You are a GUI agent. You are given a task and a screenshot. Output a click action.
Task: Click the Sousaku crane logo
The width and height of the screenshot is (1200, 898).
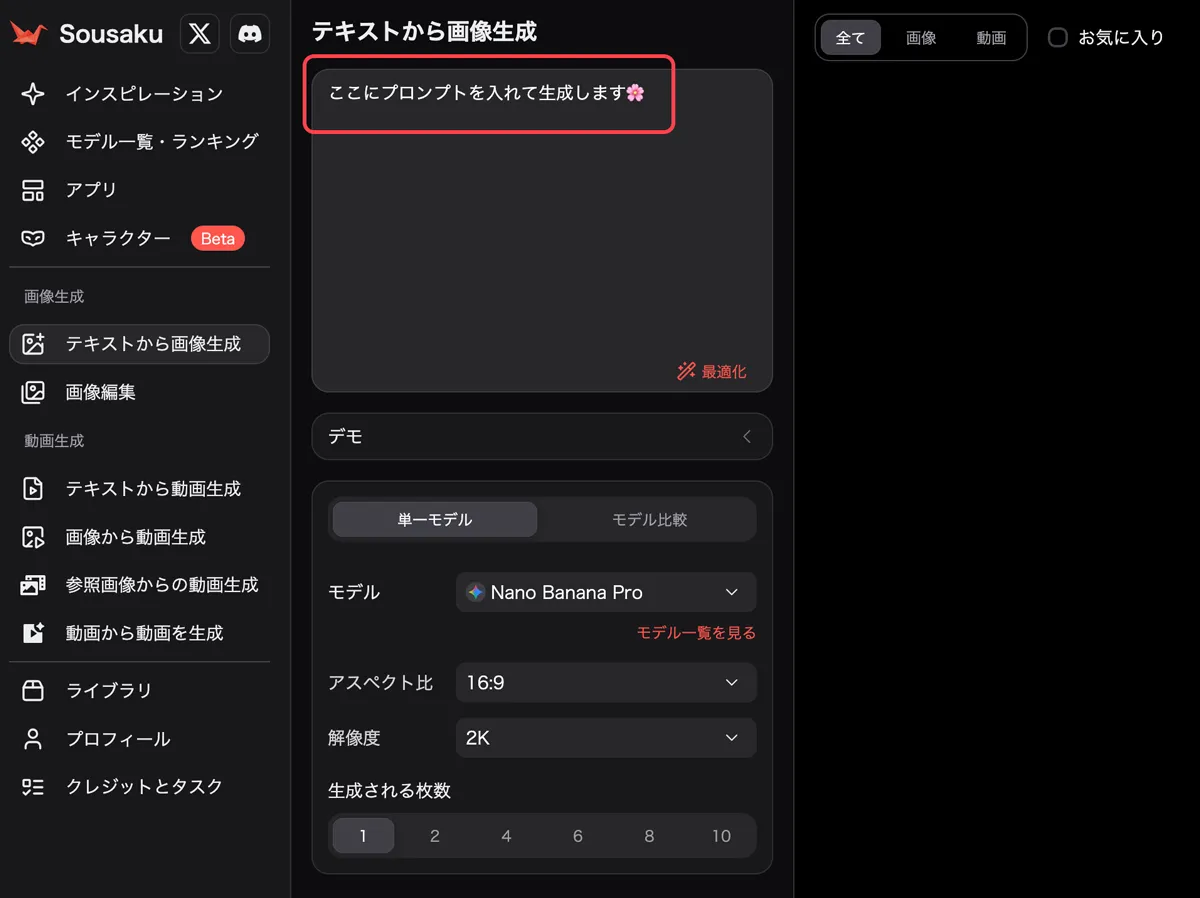point(29,34)
